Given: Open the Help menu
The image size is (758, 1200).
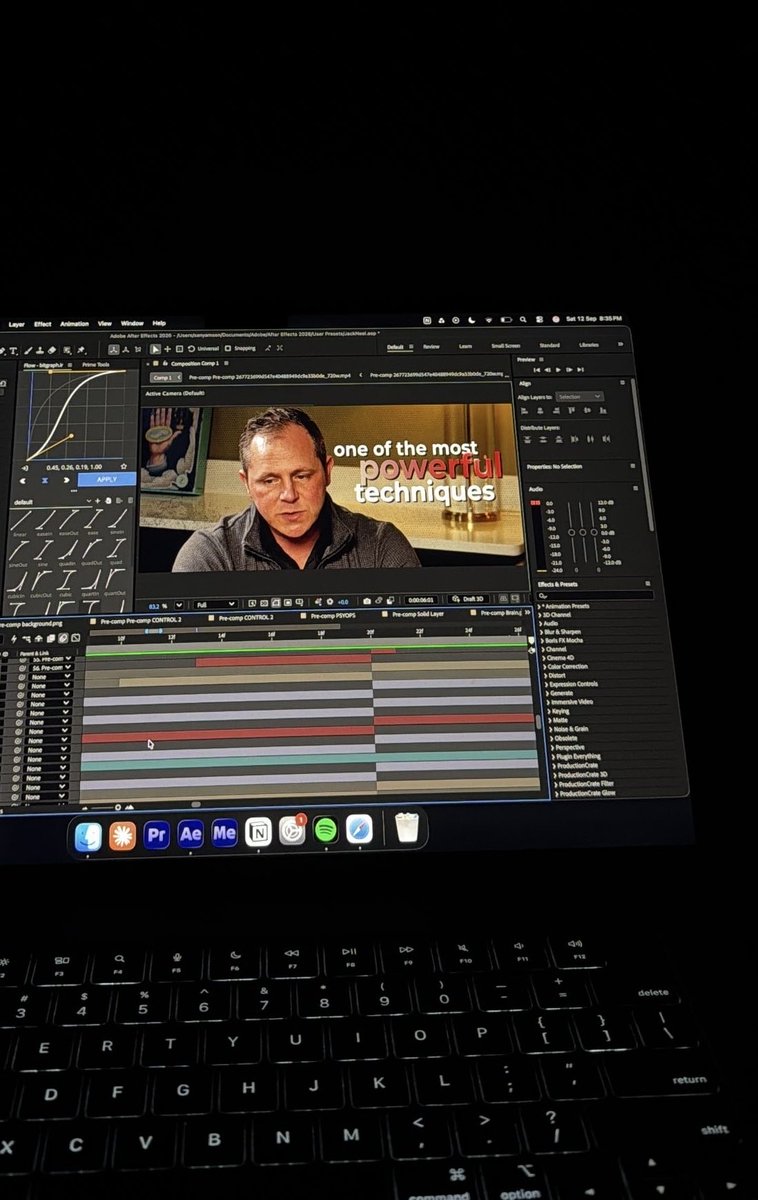Looking at the screenshot, I should (159, 324).
